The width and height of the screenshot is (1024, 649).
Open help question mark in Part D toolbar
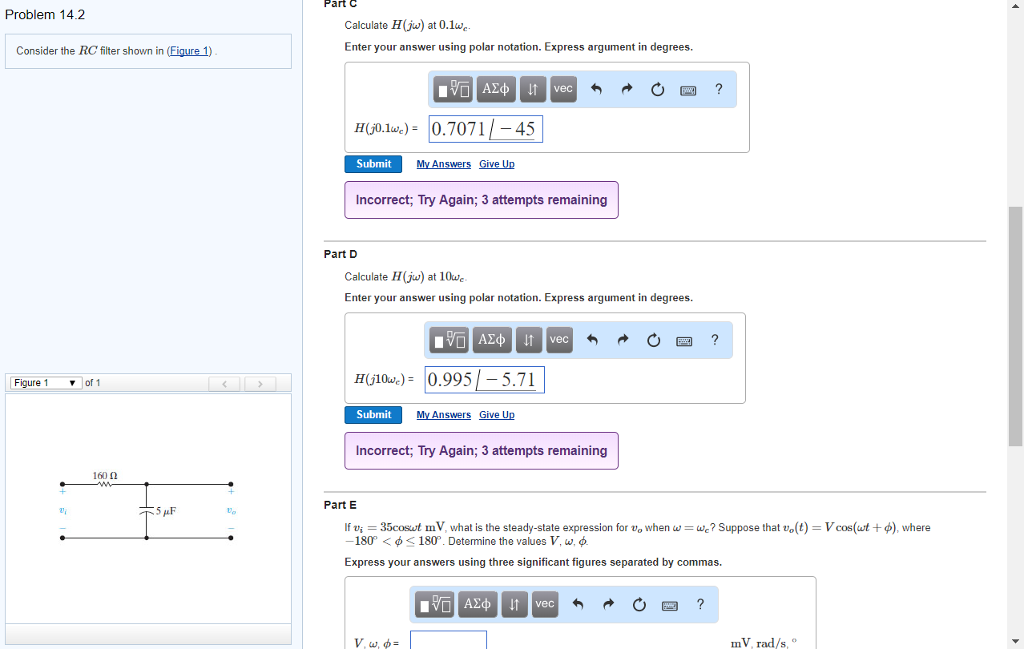tap(715, 340)
